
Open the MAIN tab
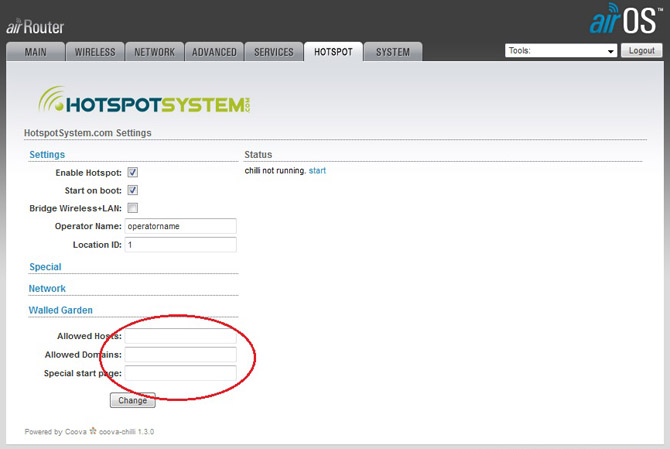pos(35,52)
